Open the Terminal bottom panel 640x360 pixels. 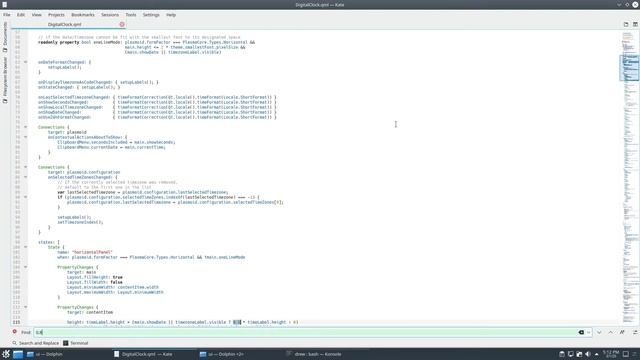[x=76, y=343]
